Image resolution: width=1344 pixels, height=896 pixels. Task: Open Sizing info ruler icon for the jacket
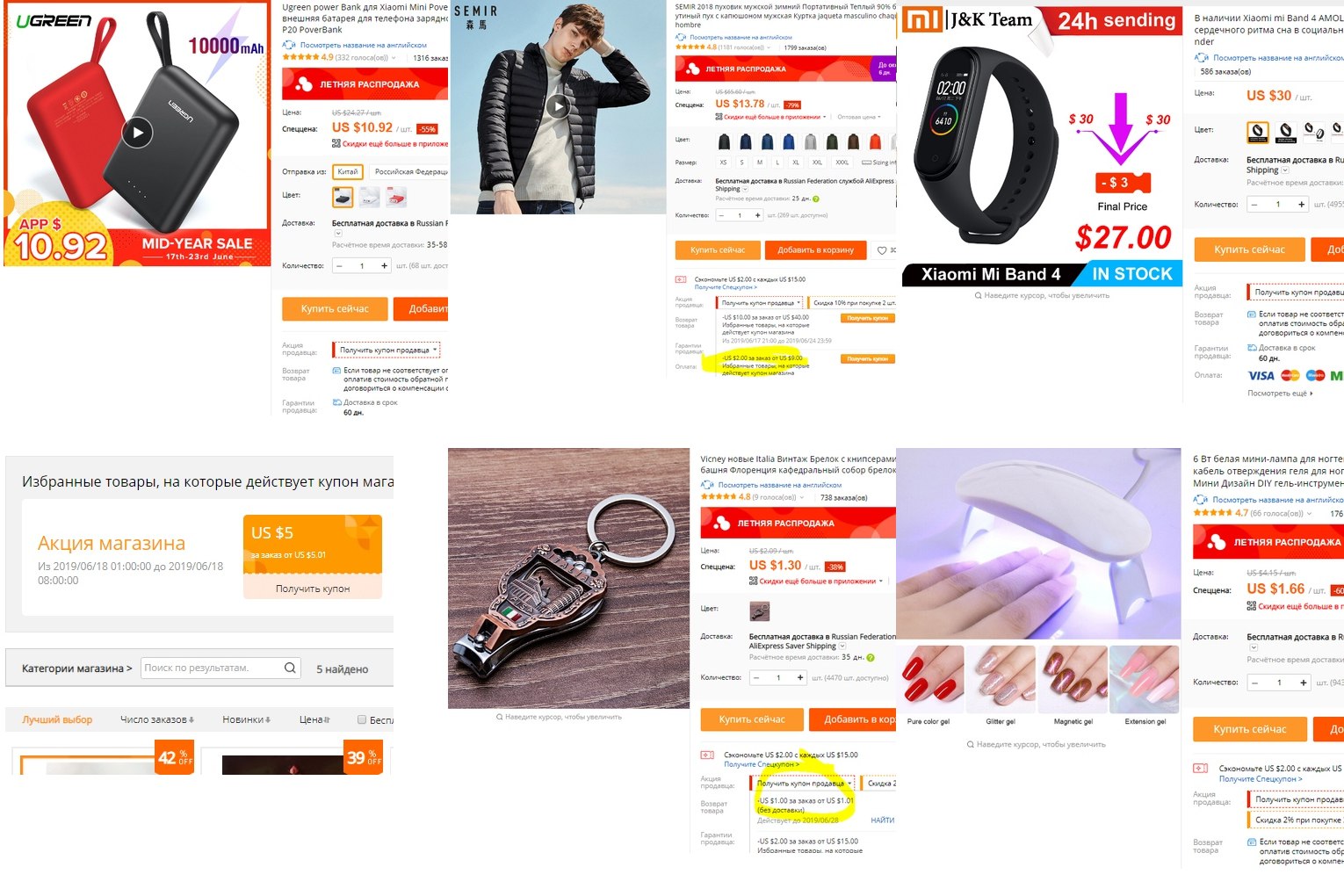[867, 163]
